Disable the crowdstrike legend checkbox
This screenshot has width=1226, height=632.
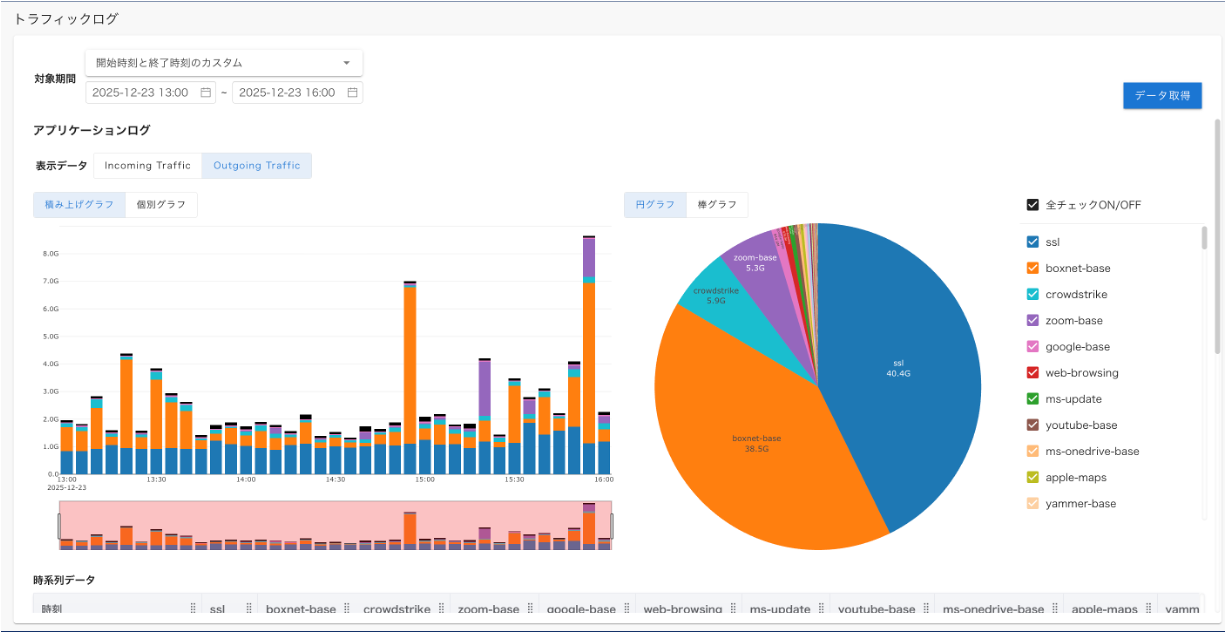point(1033,294)
